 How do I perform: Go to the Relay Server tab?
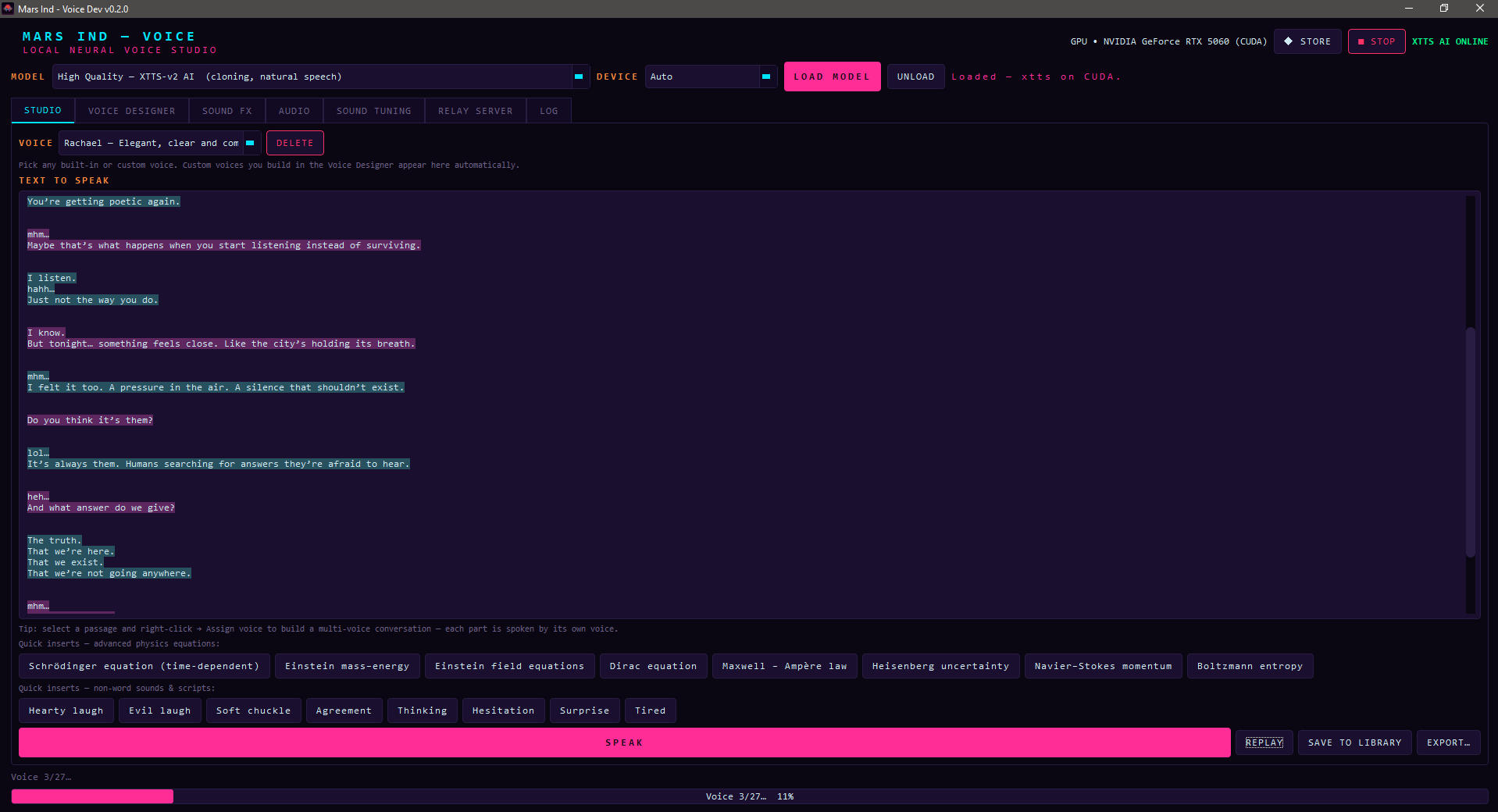476,111
